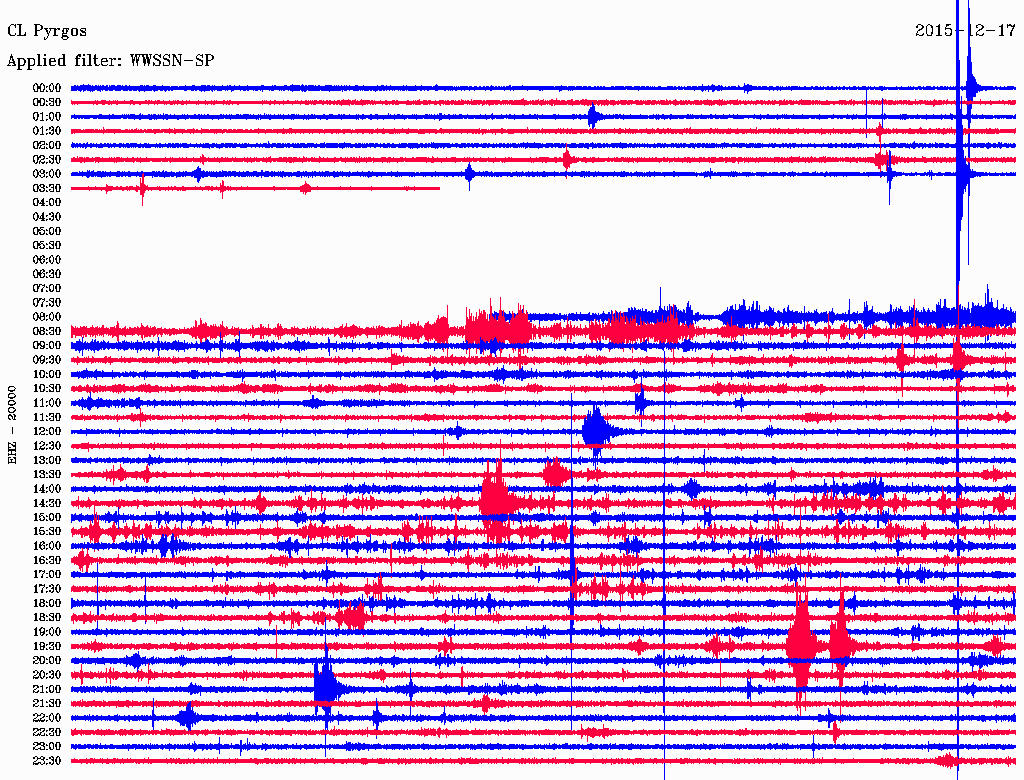Click the 11:00 time label
Image resolution: width=1024 pixels, height=780 pixels.
click(x=47, y=403)
